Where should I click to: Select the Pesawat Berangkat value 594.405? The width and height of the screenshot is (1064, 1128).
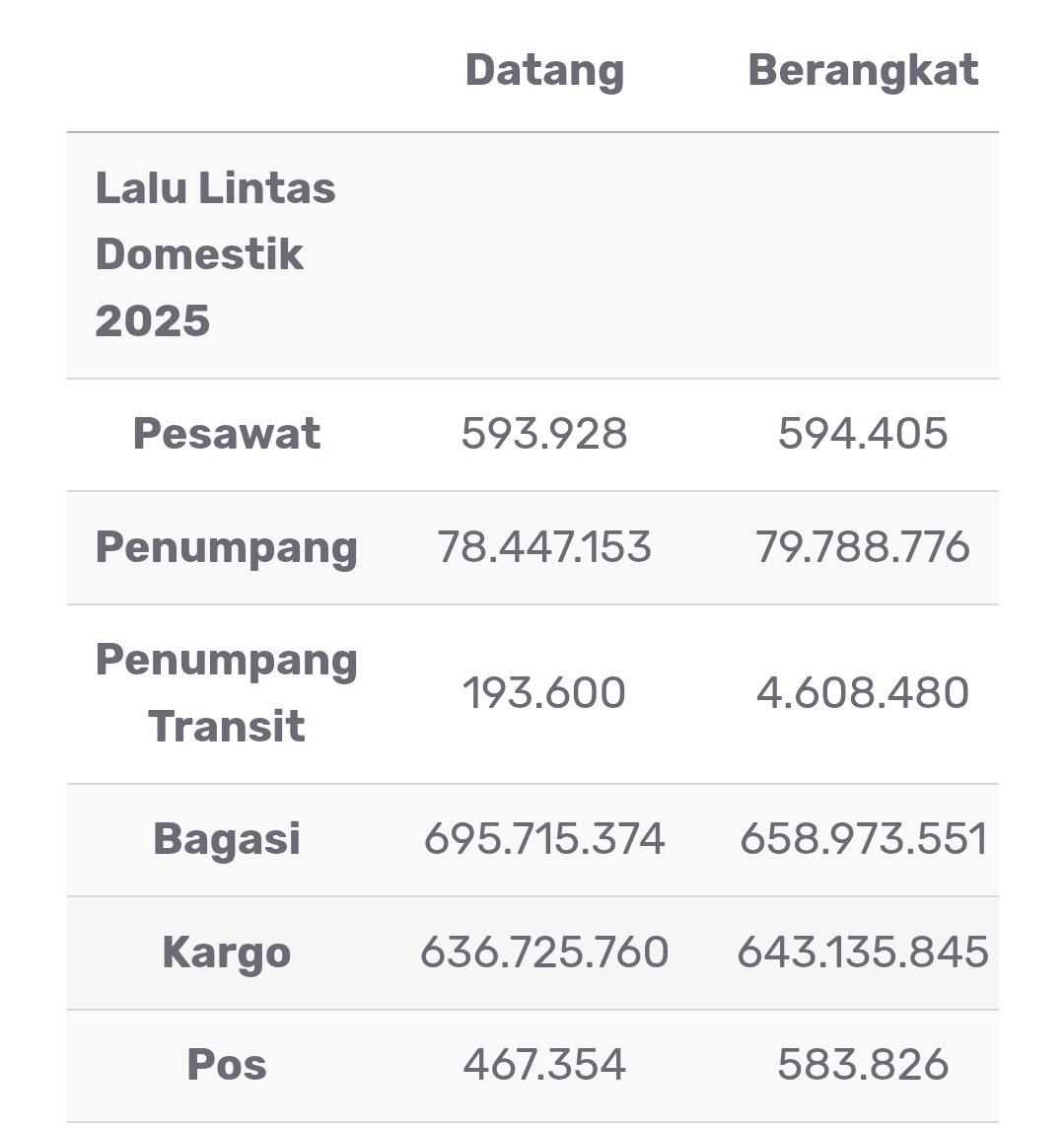click(x=863, y=434)
